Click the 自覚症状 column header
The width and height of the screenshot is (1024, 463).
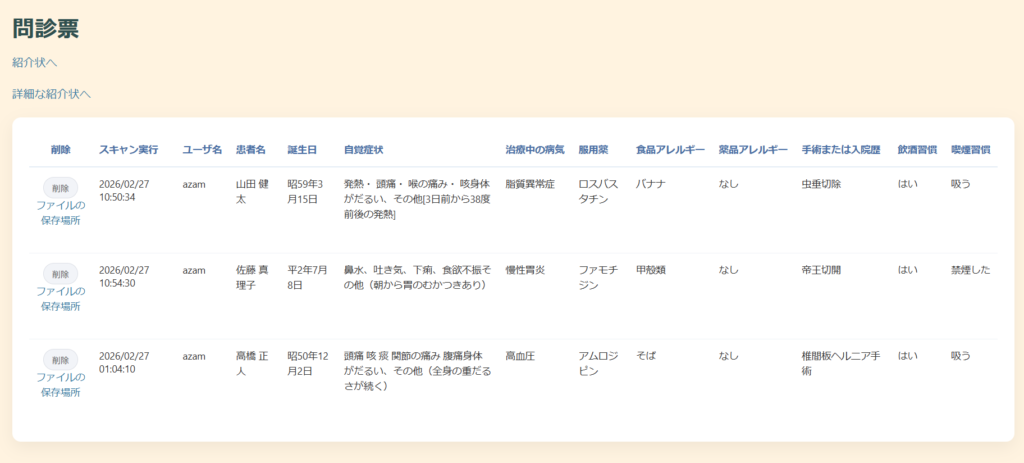[362, 149]
